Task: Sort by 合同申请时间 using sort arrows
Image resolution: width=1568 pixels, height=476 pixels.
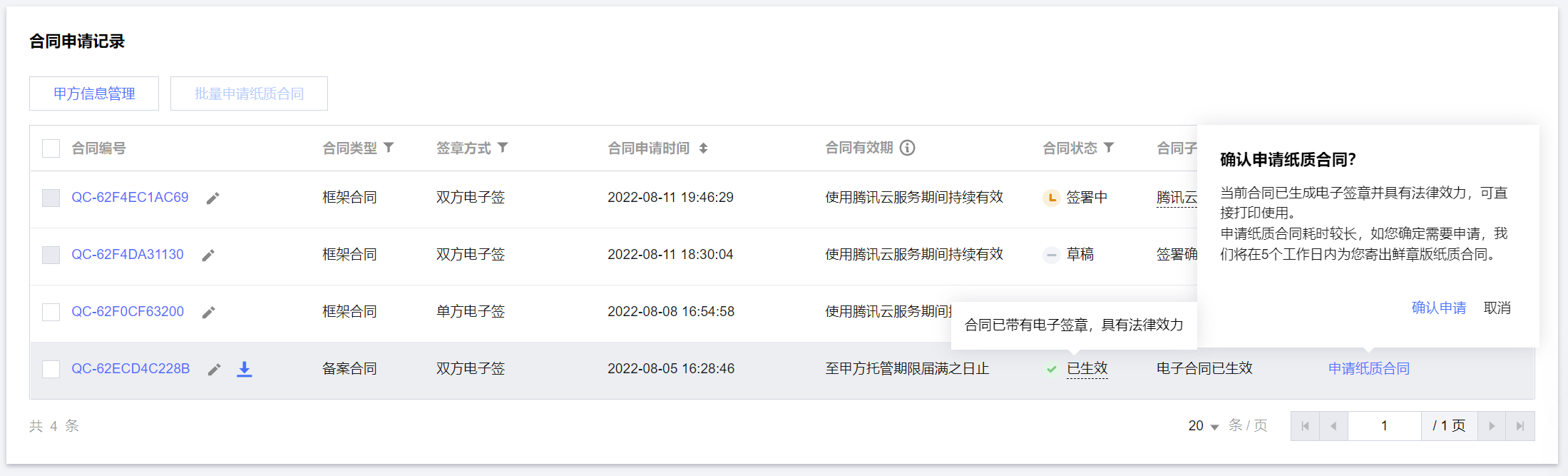Action: [x=703, y=148]
